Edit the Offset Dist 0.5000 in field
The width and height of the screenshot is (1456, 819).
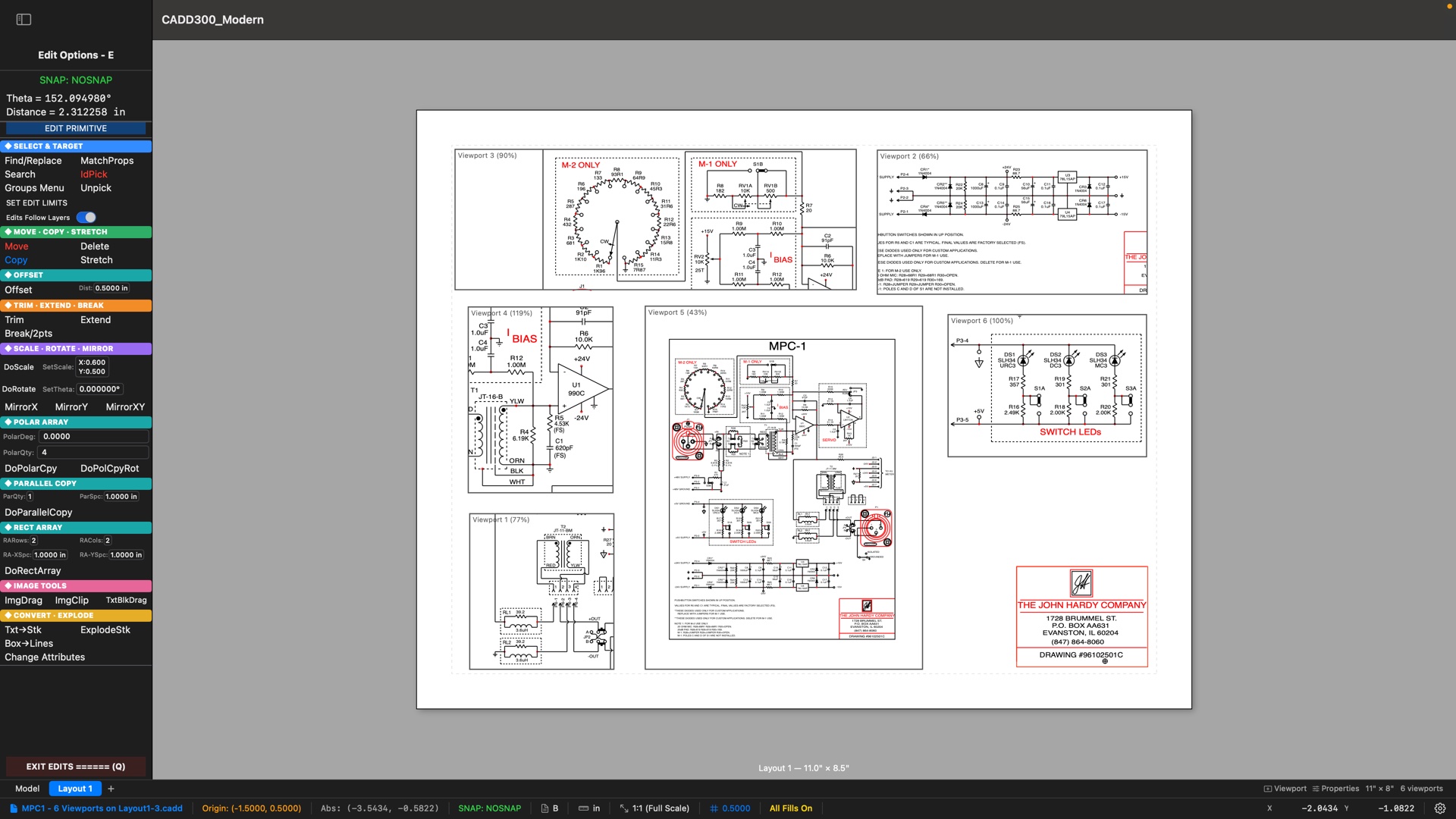point(112,288)
